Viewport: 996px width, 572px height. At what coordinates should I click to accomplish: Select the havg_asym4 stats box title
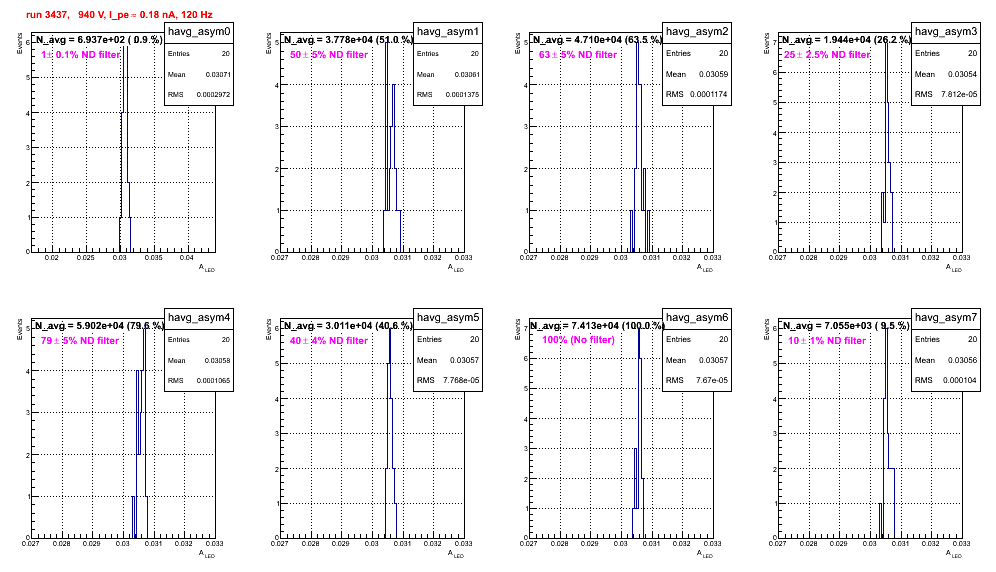coord(199,317)
